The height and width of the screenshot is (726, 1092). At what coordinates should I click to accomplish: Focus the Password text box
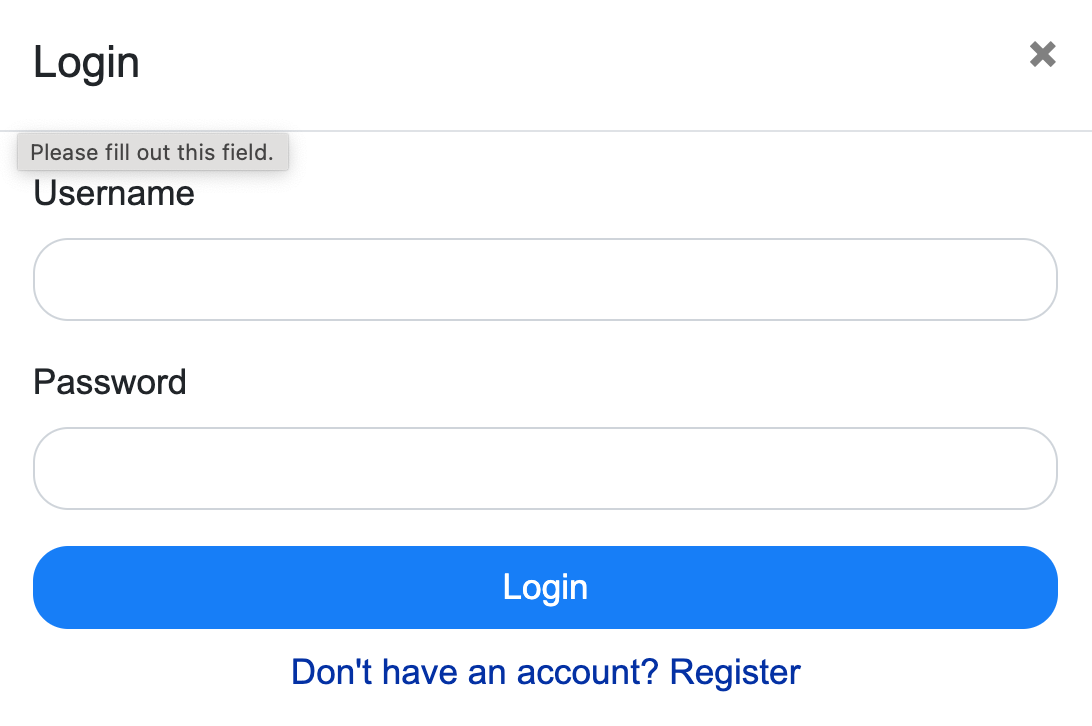coord(545,469)
